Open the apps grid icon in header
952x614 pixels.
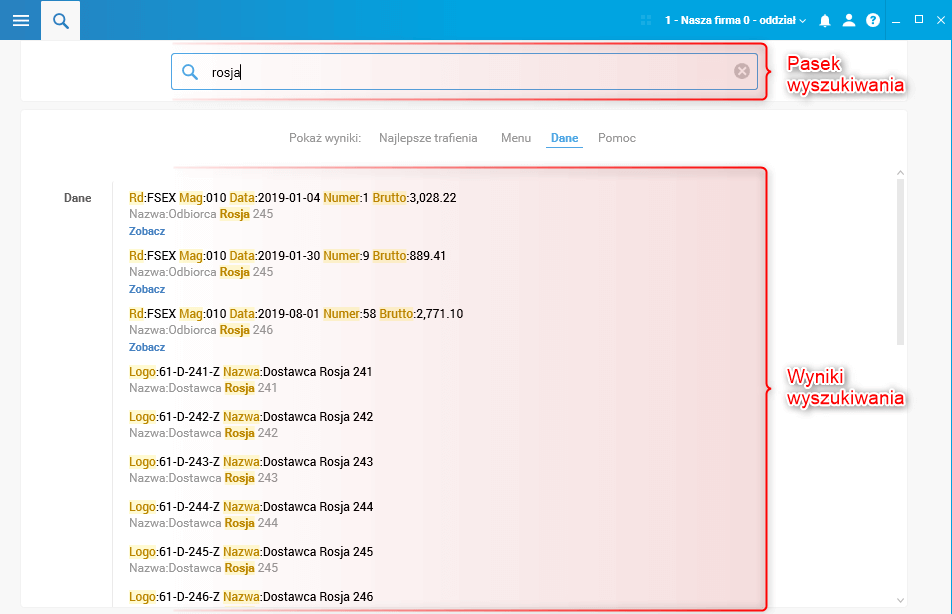click(646, 21)
